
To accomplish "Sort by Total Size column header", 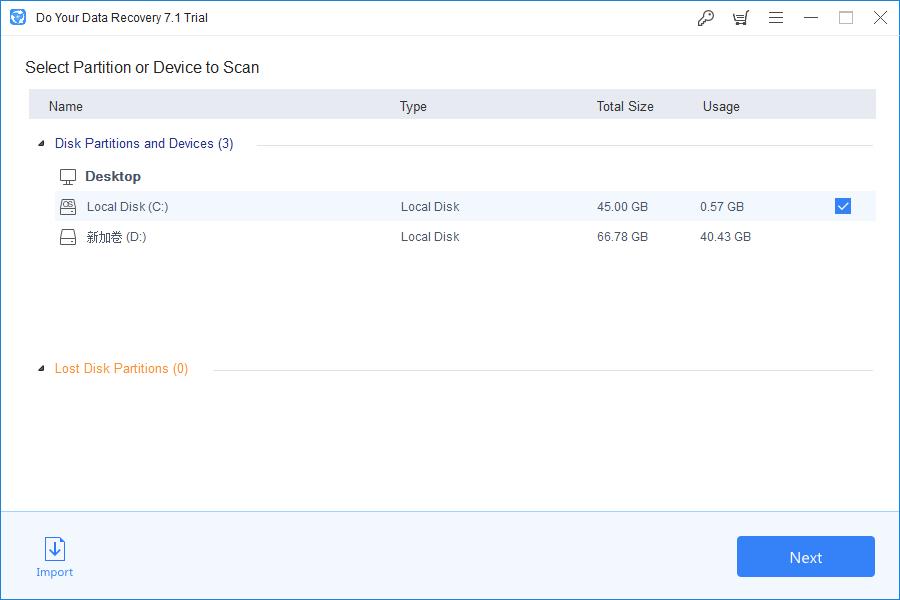I will coord(625,106).
